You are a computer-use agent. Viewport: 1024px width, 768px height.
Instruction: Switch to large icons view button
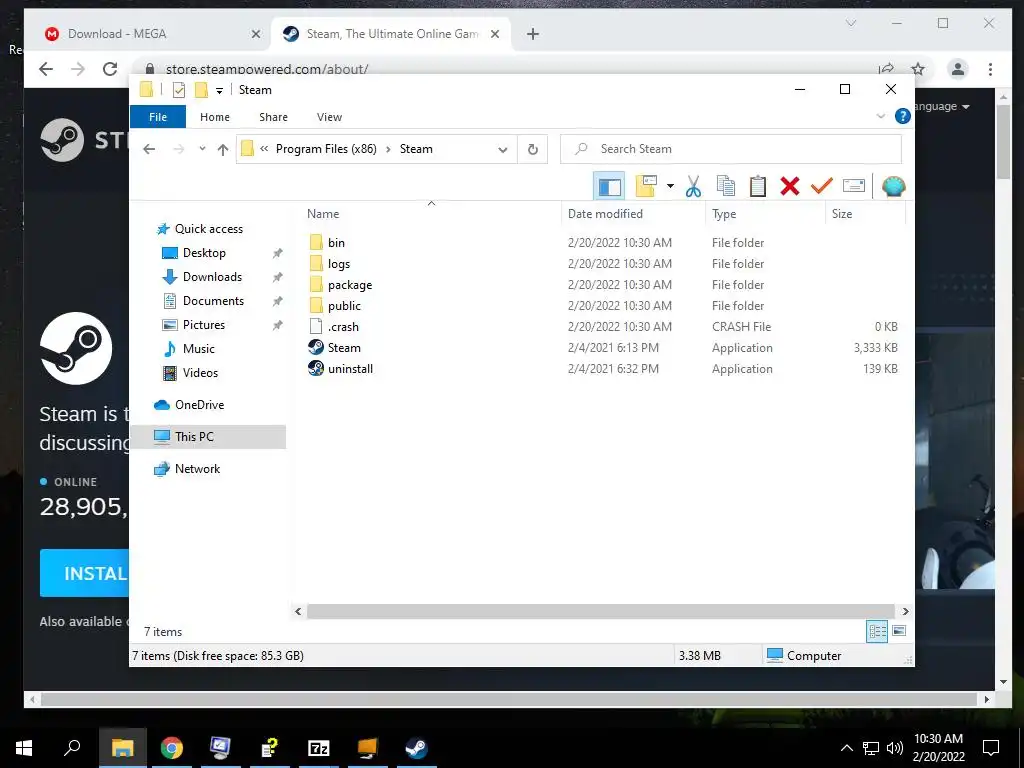899,631
